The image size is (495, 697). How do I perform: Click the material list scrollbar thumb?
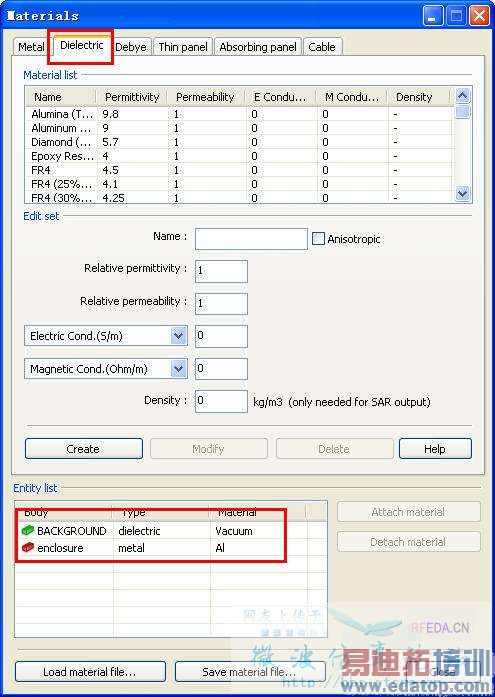463,111
